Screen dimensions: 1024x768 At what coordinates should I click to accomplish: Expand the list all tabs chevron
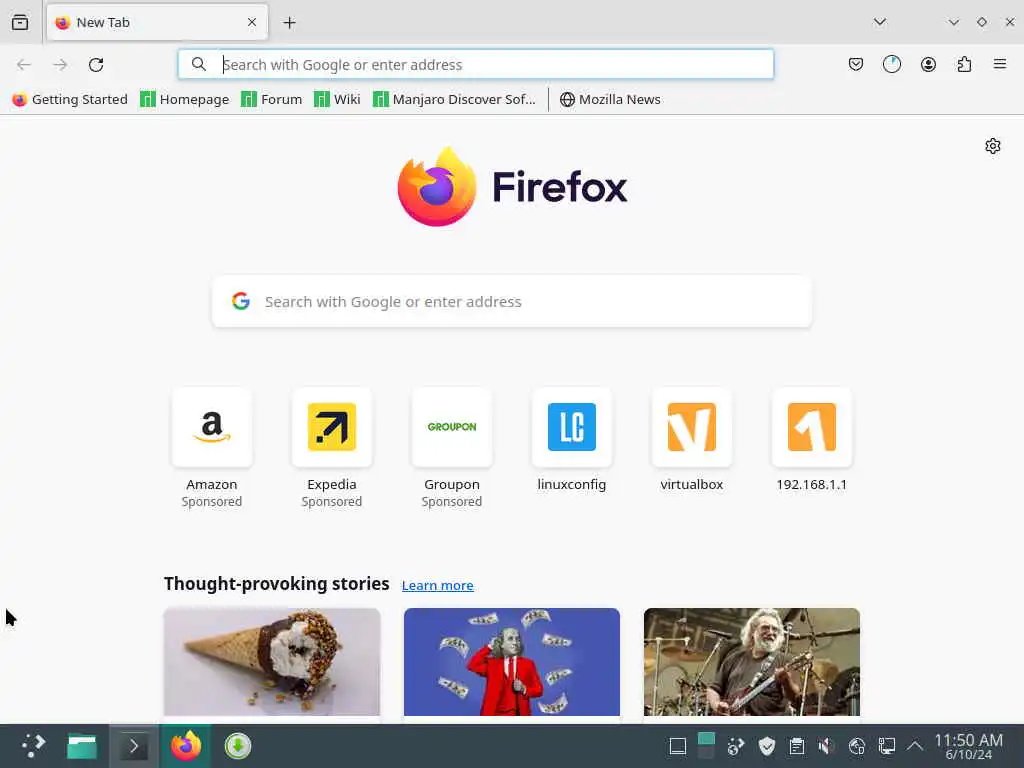880,22
